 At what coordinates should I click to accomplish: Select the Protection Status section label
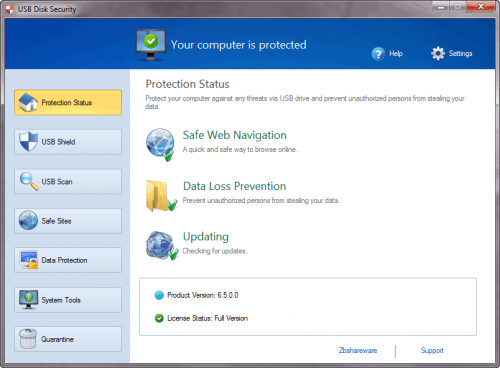tap(67, 103)
